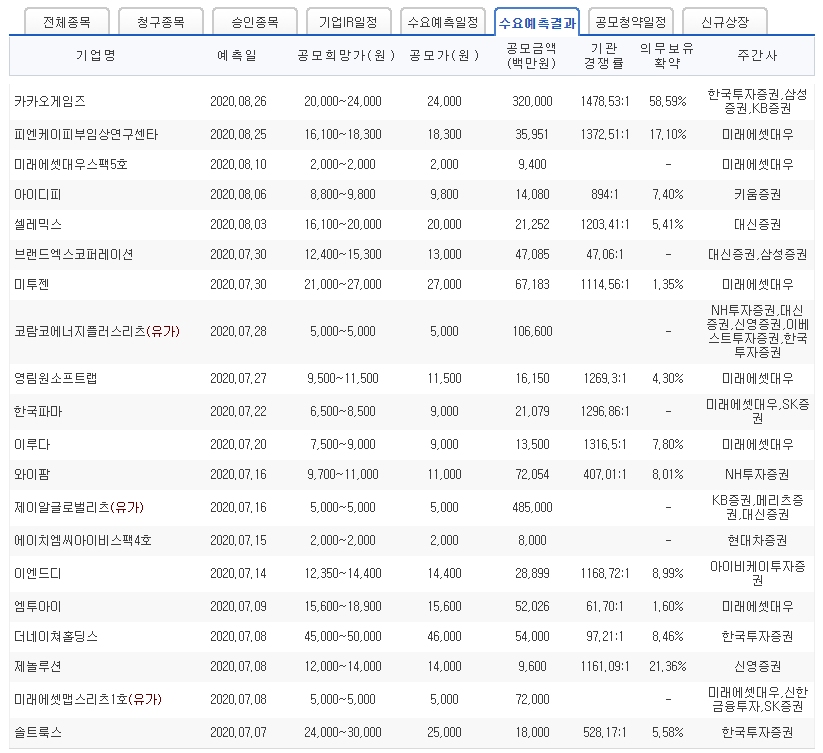Select the 수요예측결과 tab
The image size is (823, 753).
(x=537, y=23)
